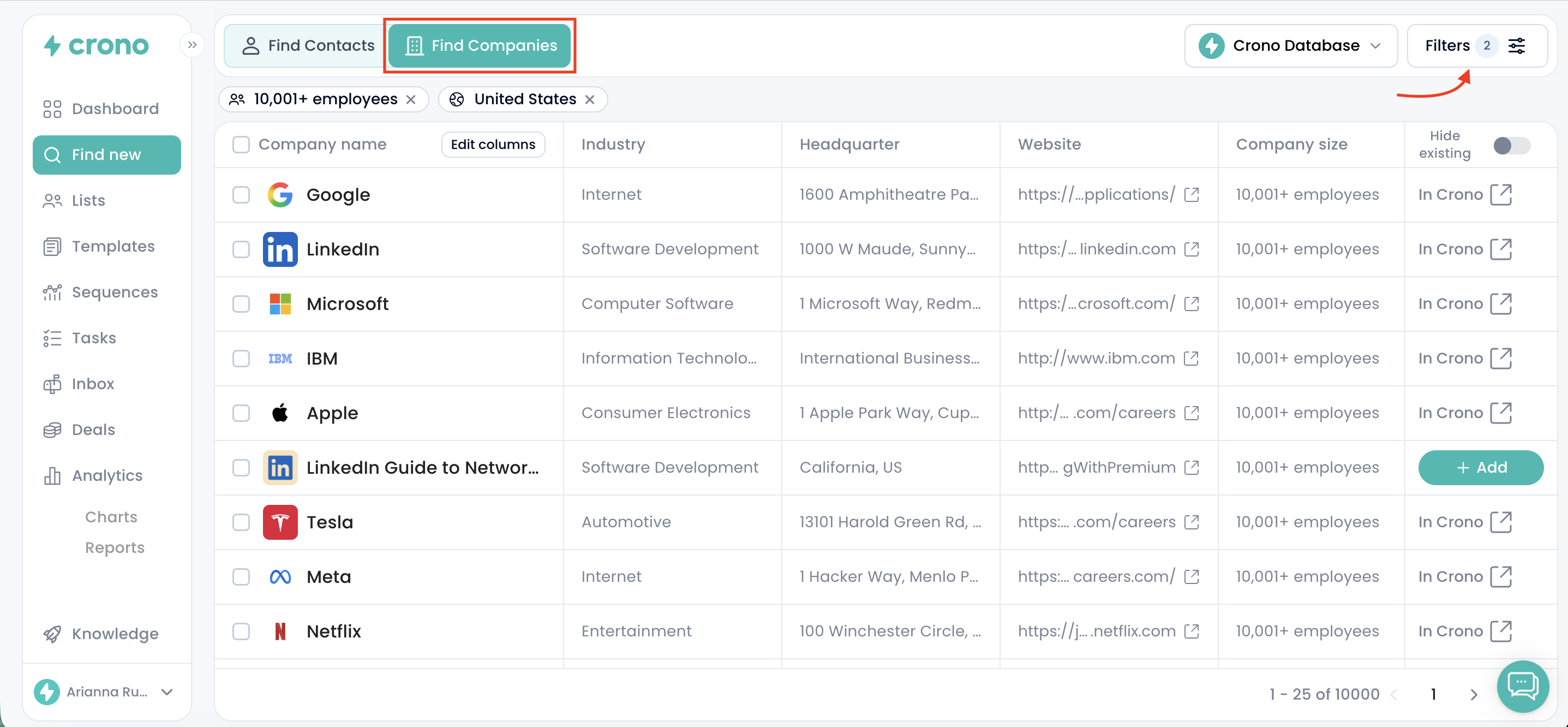The height and width of the screenshot is (727, 1568).
Task: Click the Industry column header
Action: pyautogui.click(x=613, y=144)
